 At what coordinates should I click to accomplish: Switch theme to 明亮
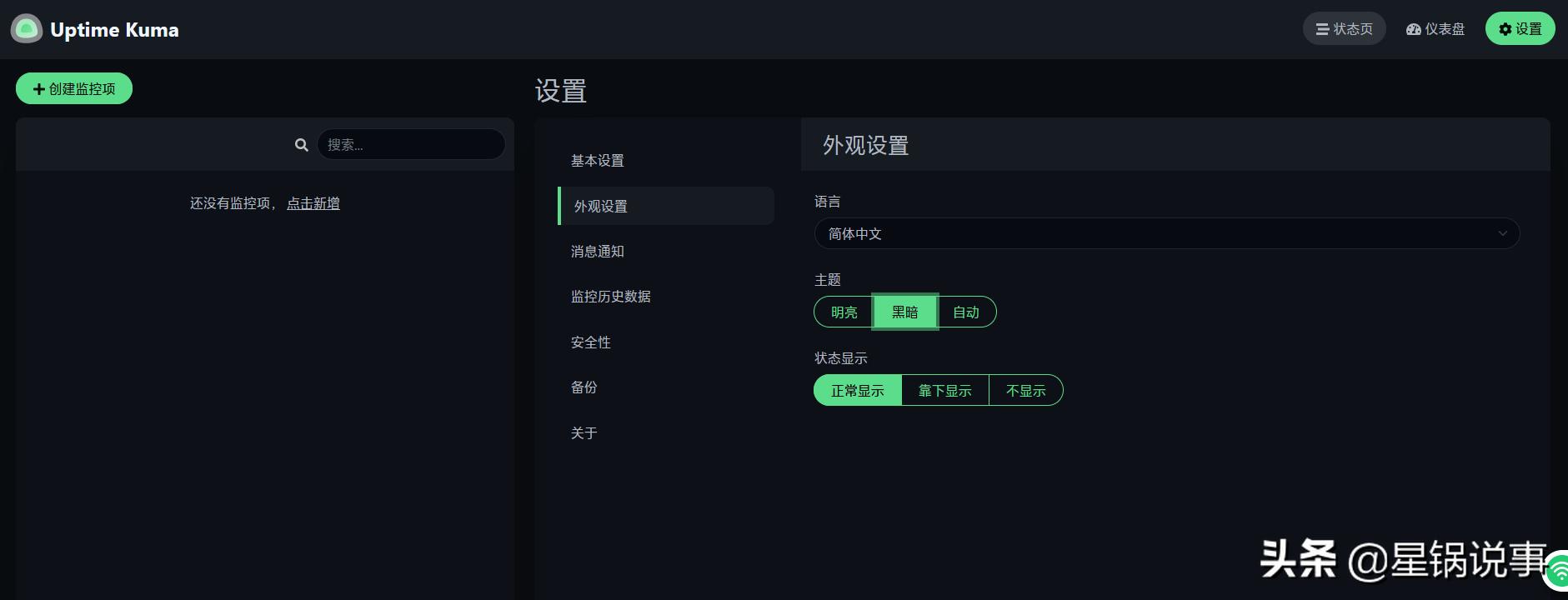coord(843,312)
